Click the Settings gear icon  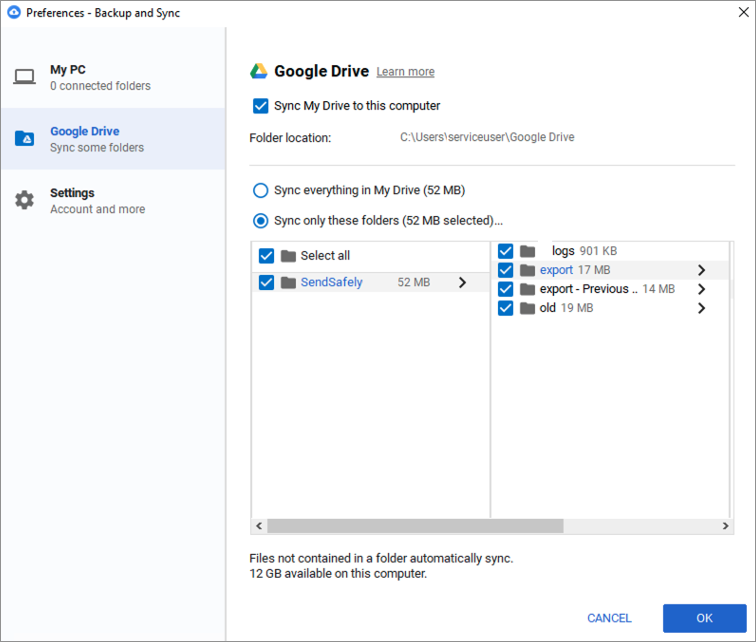25,200
